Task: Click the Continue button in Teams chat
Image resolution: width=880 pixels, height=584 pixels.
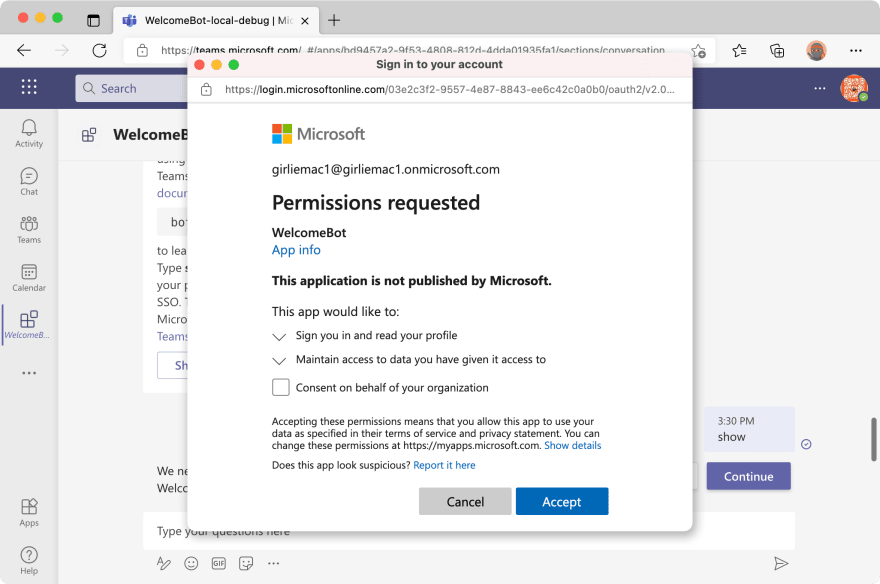Action: click(x=748, y=476)
